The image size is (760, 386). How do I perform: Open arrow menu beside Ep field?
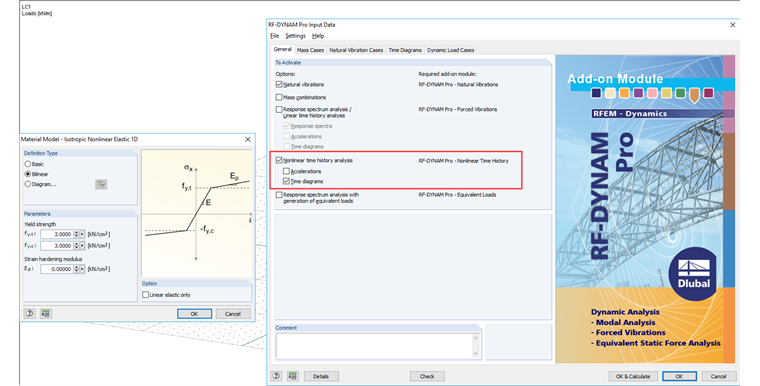coord(82,269)
